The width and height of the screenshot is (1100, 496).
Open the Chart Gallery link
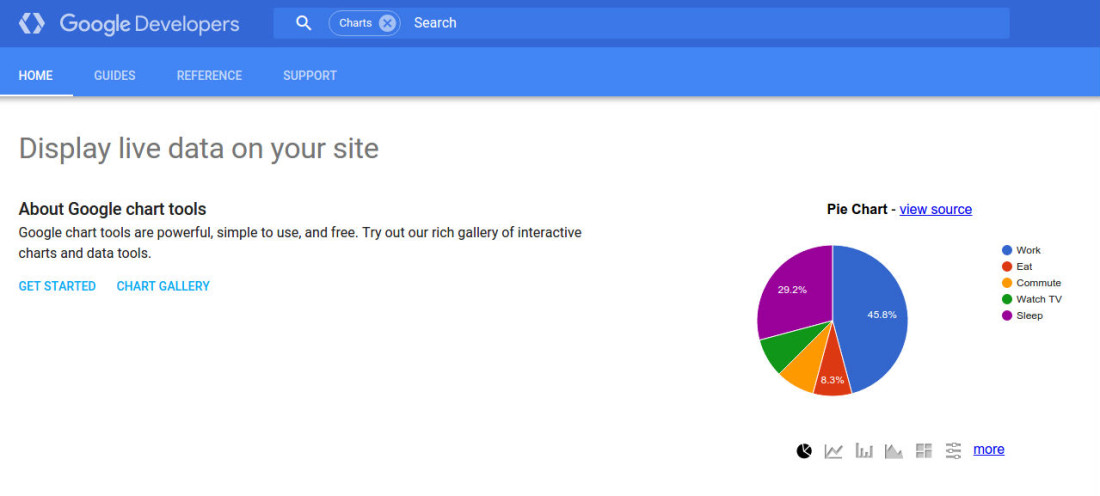163,286
